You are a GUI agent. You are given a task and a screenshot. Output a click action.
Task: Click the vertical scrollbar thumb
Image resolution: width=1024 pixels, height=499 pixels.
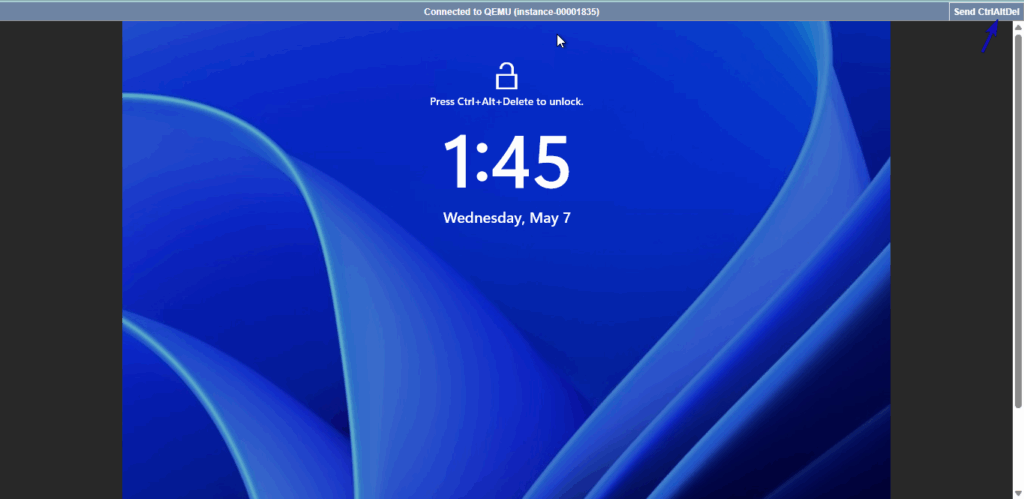(1018, 221)
